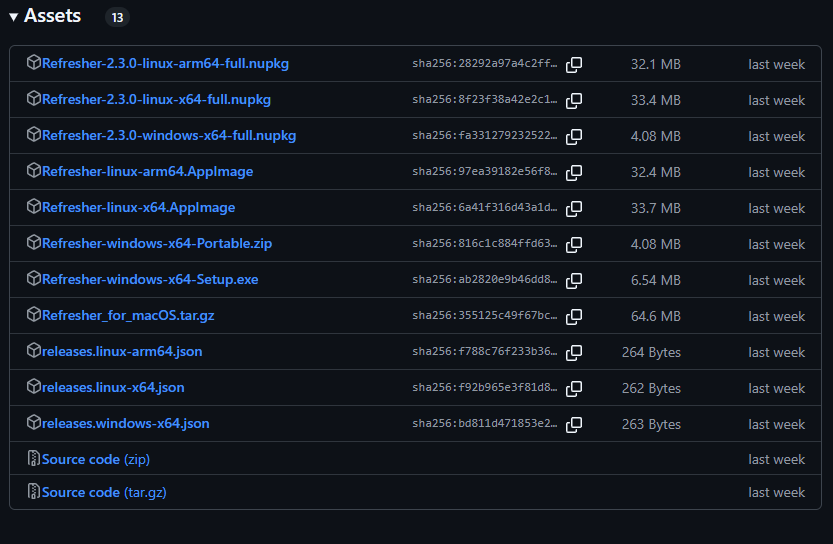Copy SHA256 of Refresher-2.3.0-windows-x64-full.nupkg
The image size is (833, 544).
coord(574,137)
